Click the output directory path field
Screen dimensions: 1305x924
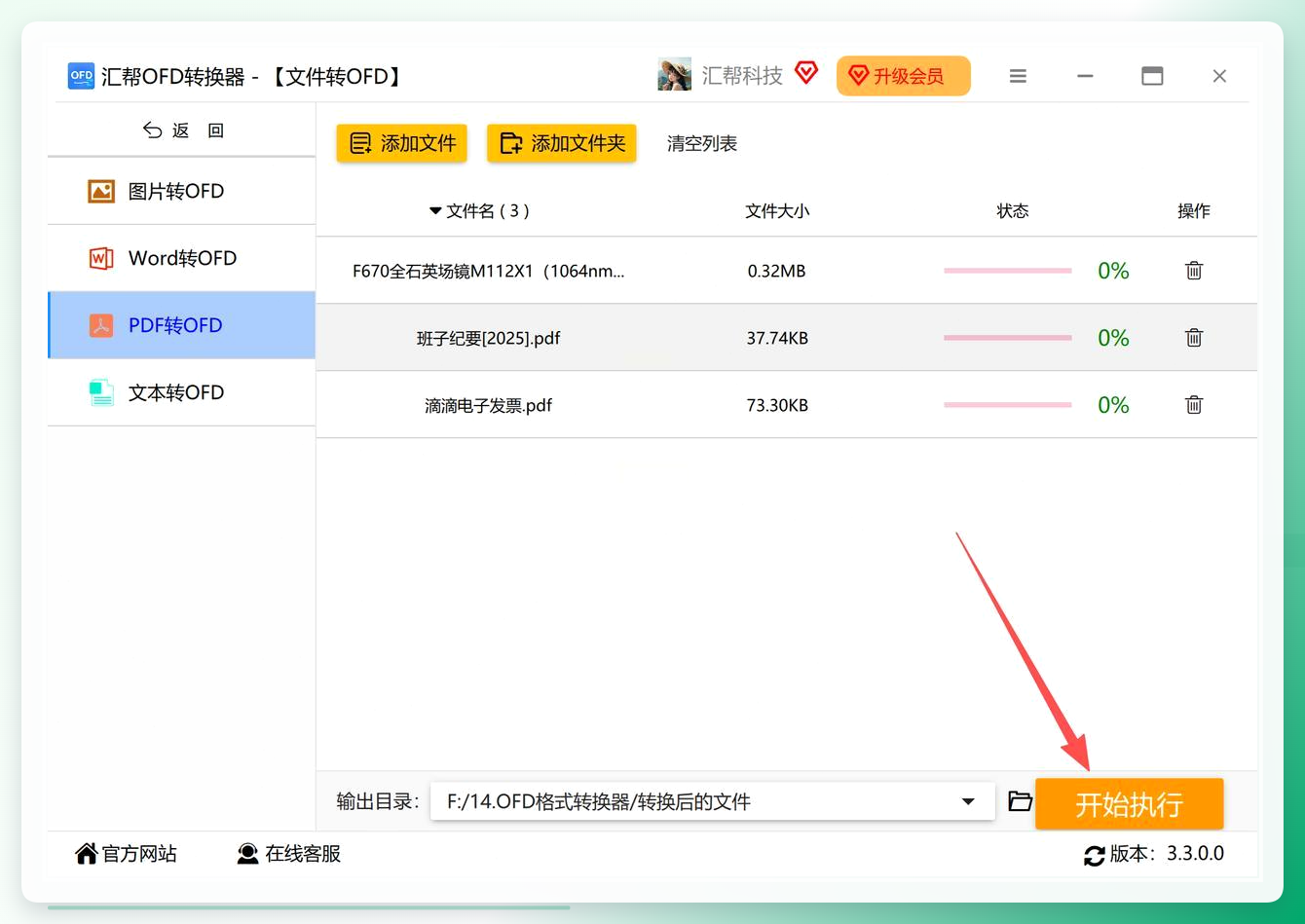713,801
